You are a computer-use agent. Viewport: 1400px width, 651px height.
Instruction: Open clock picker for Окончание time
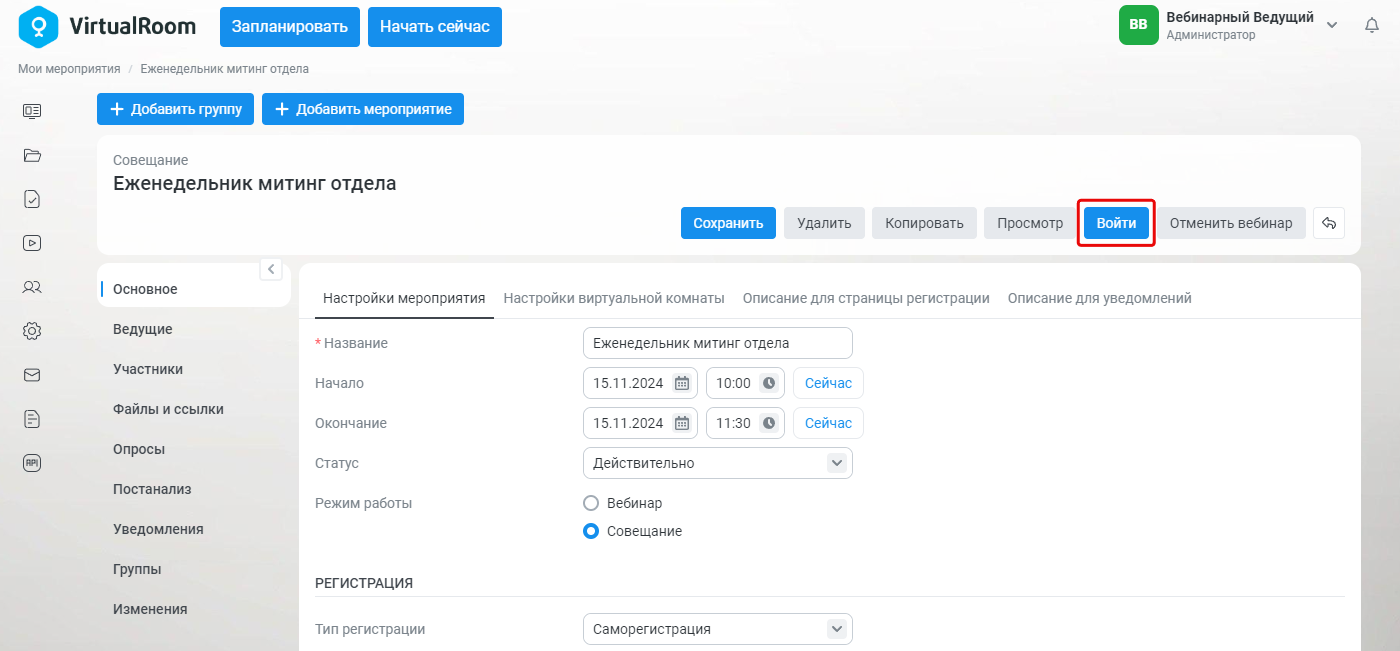[x=768, y=423]
